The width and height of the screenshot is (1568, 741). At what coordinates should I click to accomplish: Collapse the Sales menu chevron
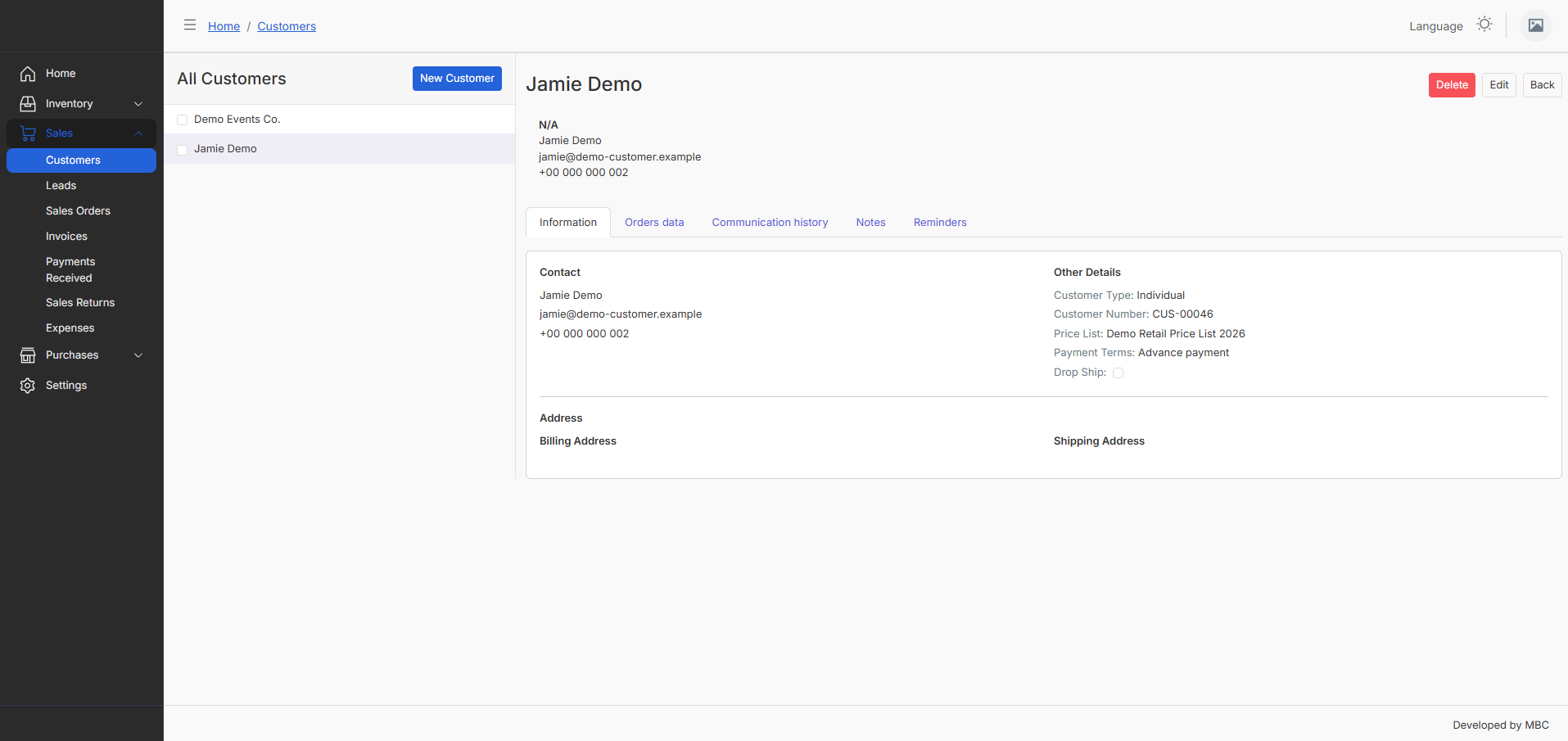[138, 133]
